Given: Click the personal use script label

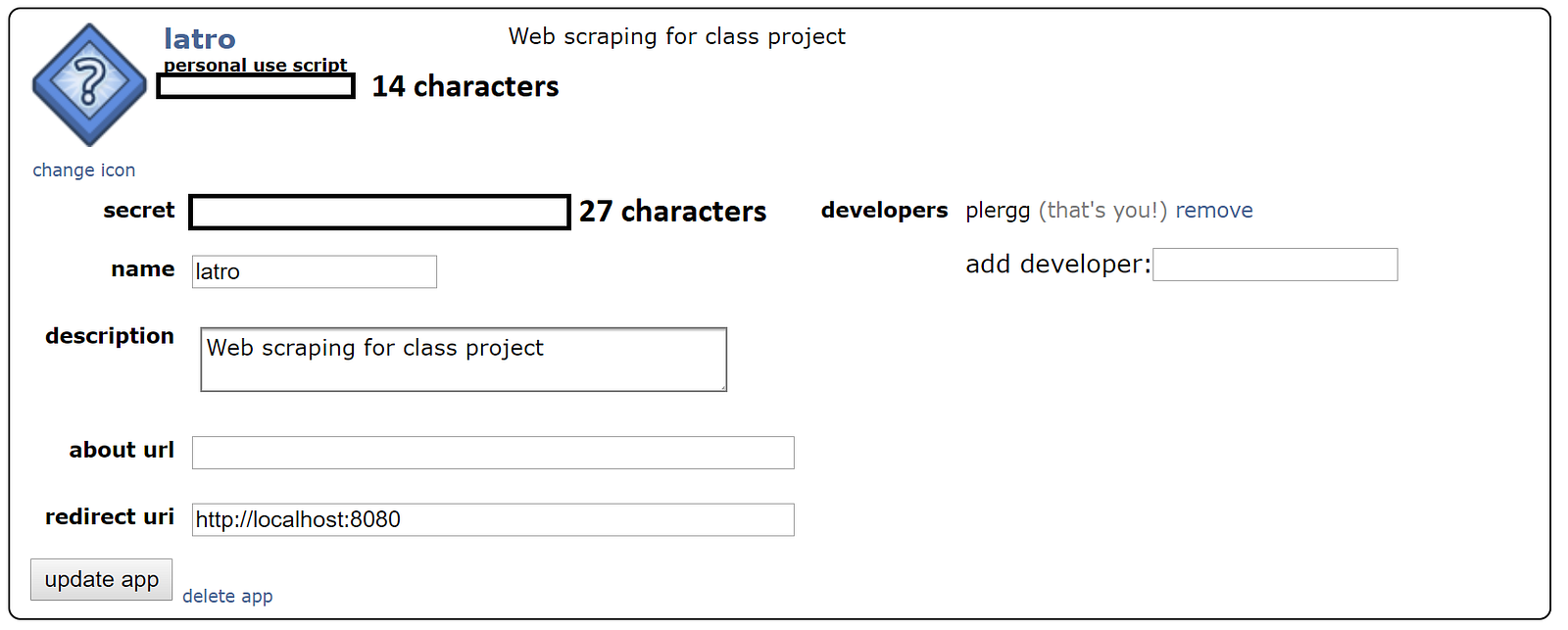Looking at the screenshot, I should pos(255,65).
